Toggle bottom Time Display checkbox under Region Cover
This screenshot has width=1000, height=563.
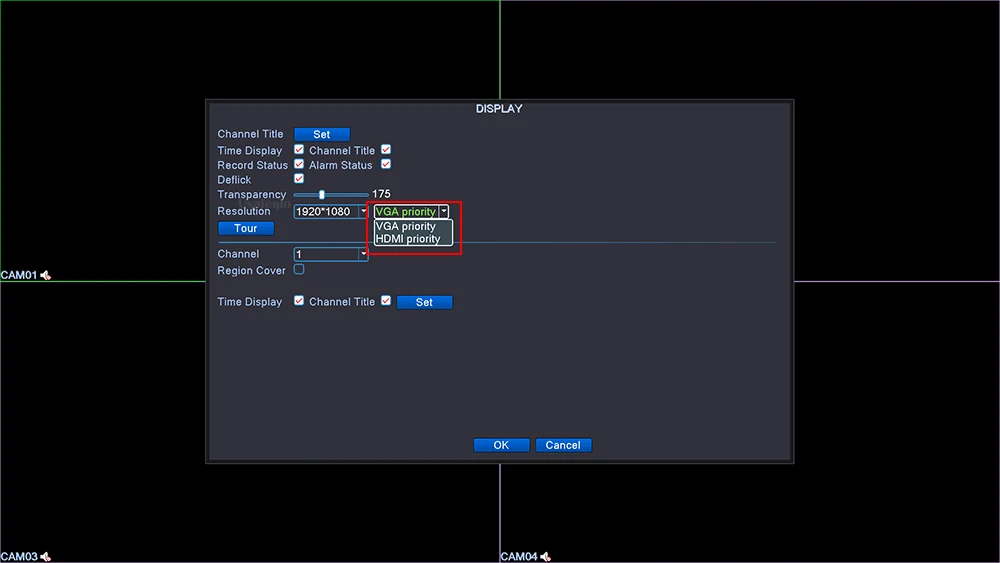tap(298, 300)
